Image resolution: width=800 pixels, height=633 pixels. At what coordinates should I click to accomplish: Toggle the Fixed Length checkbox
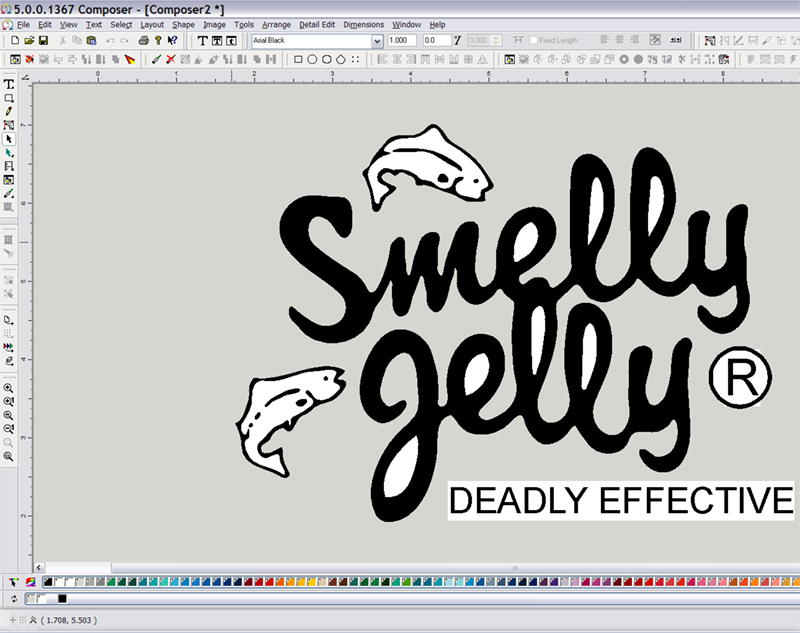[x=534, y=40]
